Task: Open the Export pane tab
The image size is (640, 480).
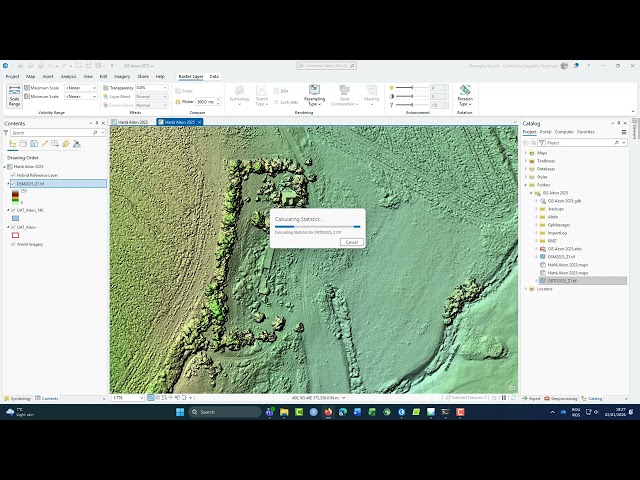Action: click(x=531, y=398)
